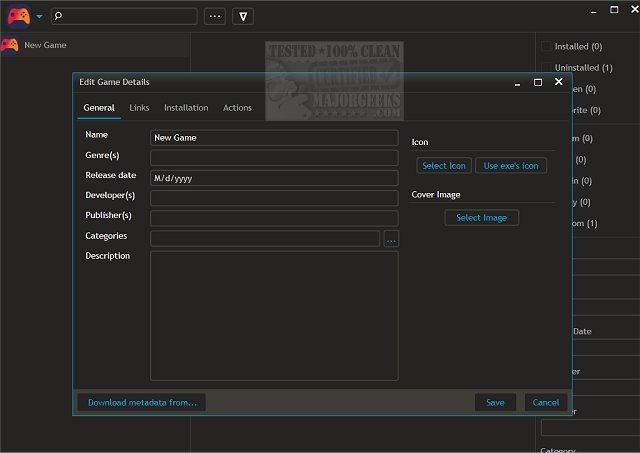Maximize the Edit Game Details dialog
Screen dimensions: 640x453
coord(538,82)
